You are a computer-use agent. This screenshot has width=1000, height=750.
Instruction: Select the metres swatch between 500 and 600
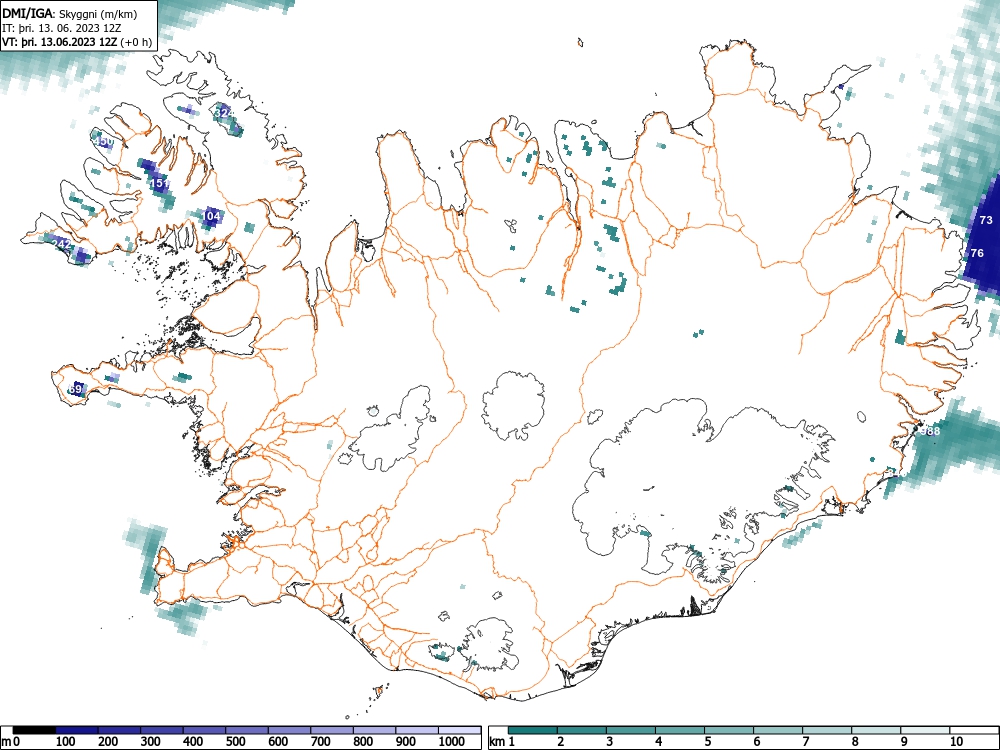pos(247,730)
